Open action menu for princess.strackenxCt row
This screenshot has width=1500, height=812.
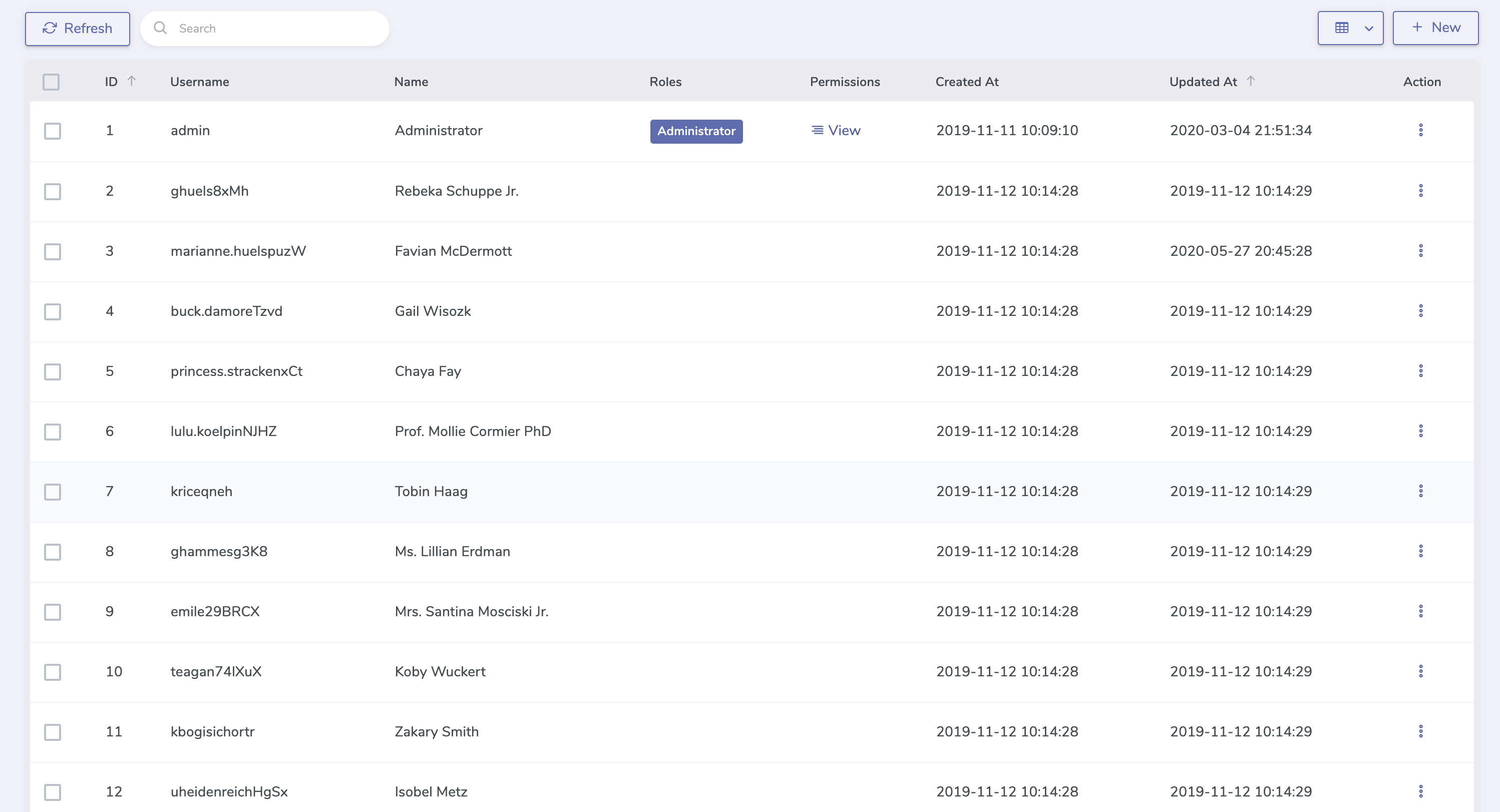pyautogui.click(x=1420, y=371)
